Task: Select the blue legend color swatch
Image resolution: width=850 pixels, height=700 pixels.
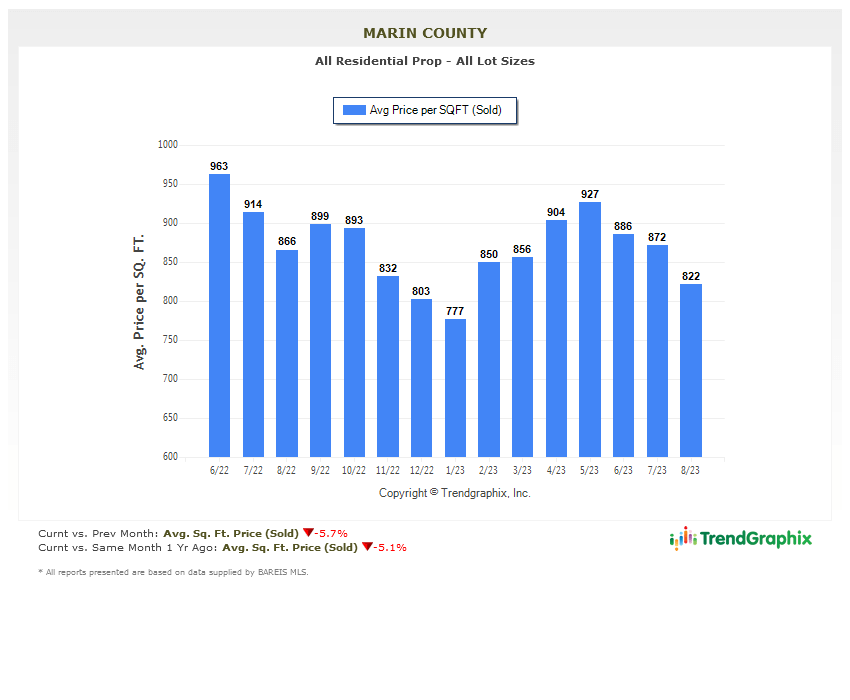Action: point(352,110)
